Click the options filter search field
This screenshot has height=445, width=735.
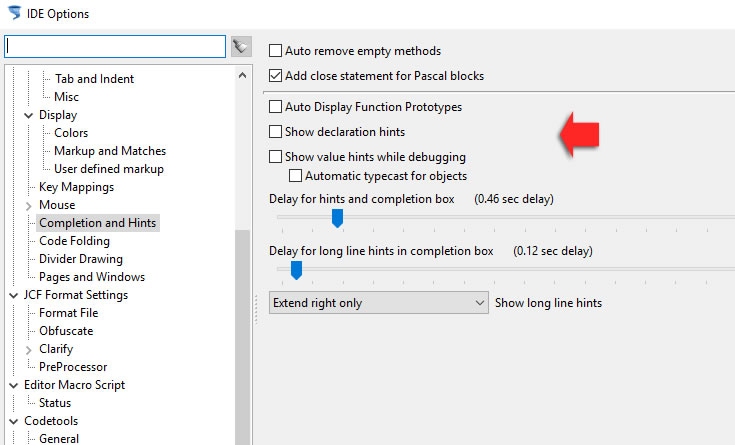coord(115,46)
